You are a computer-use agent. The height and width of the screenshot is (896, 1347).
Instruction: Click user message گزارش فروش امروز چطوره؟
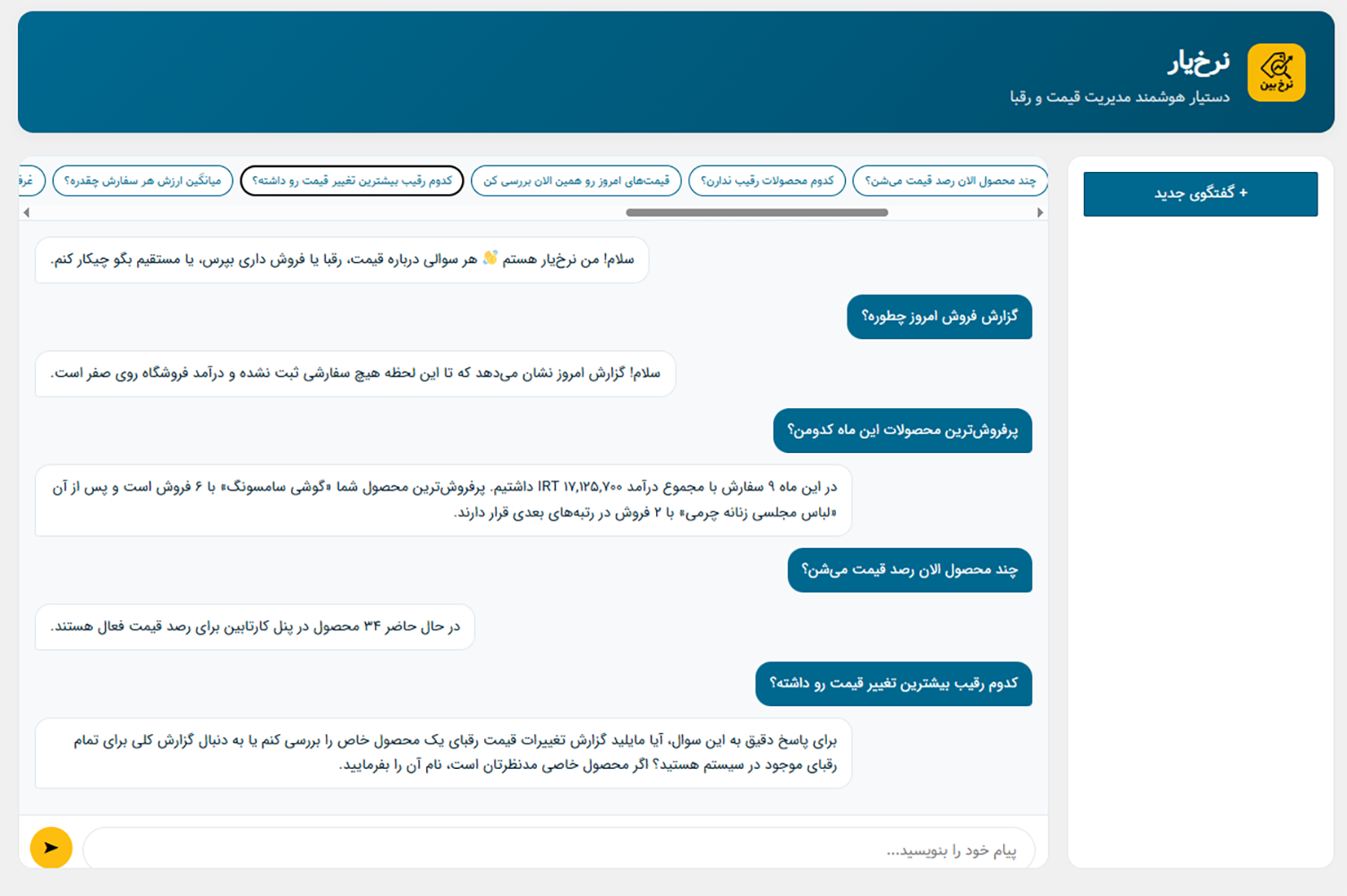click(x=939, y=317)
